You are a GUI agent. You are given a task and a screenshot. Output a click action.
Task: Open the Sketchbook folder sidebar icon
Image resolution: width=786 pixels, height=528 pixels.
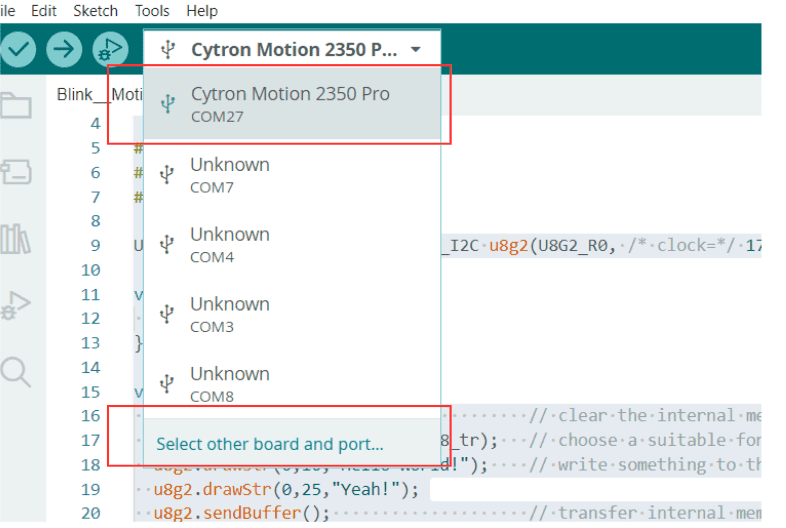coord(15,106)
